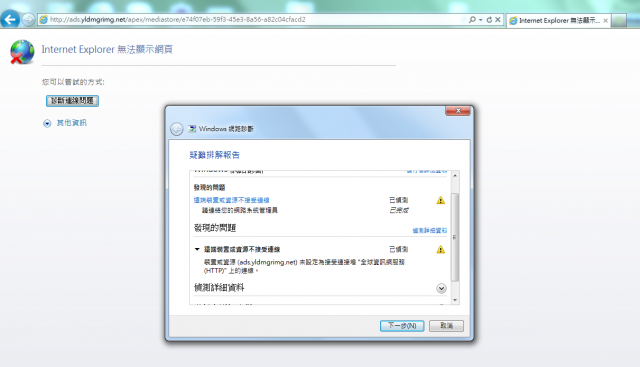Screen dimensions: 640x367
Task: Open a new blank tab next to current tab
Action: [x=619, y=20]
